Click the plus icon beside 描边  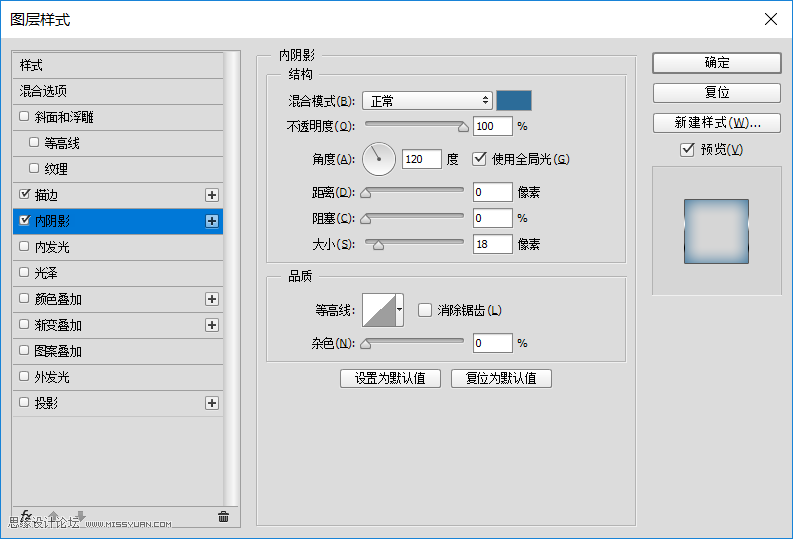pos(211,195)
